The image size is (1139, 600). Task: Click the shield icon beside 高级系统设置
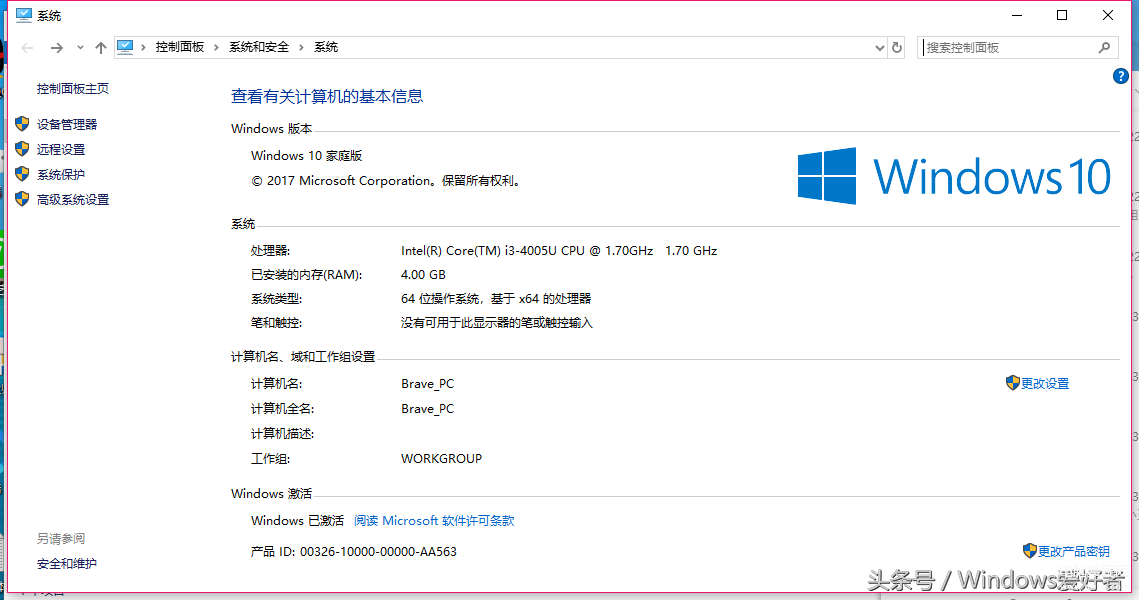click(x=23, y=199)
